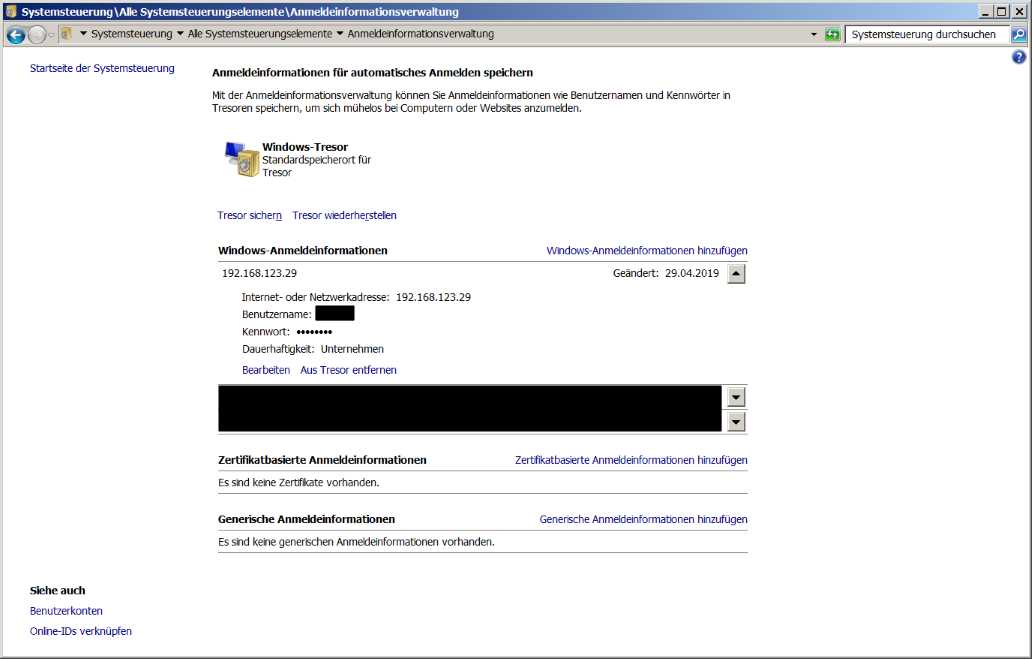Image resolution: width=1032 pixels, height=659 pixels.
Task: Click Es sind keine generischen Anmeldeinformationen text
Action: pyautogui.click(x=356, y=542)
